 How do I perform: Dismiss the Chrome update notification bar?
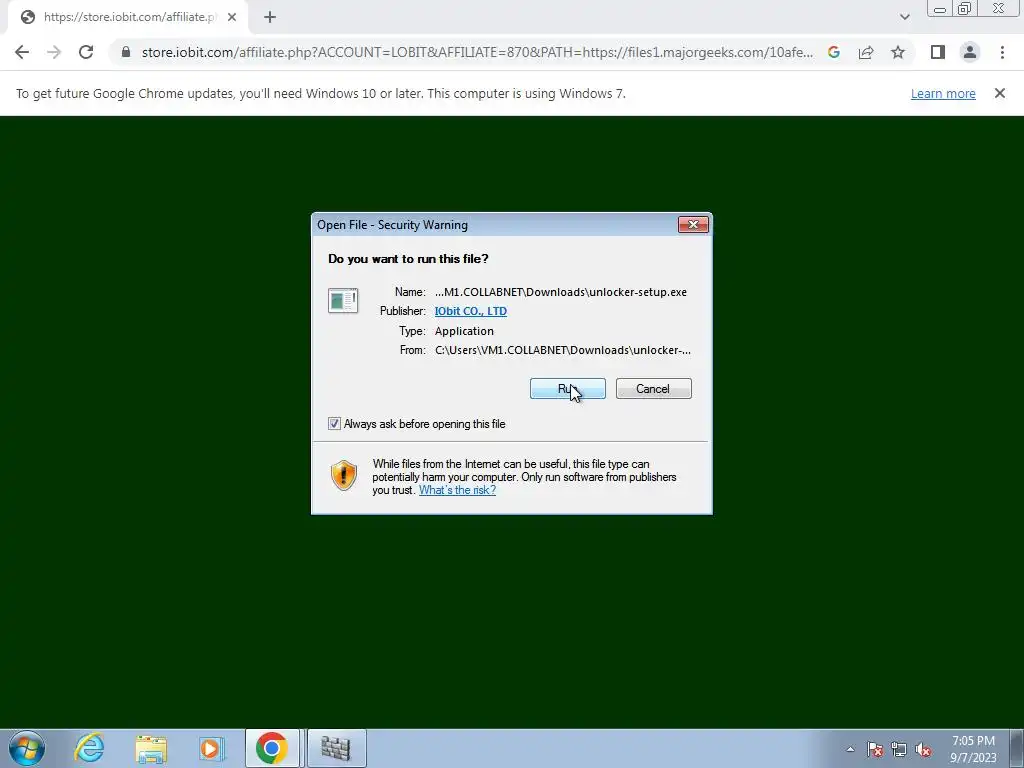click(x=999, y=93)
